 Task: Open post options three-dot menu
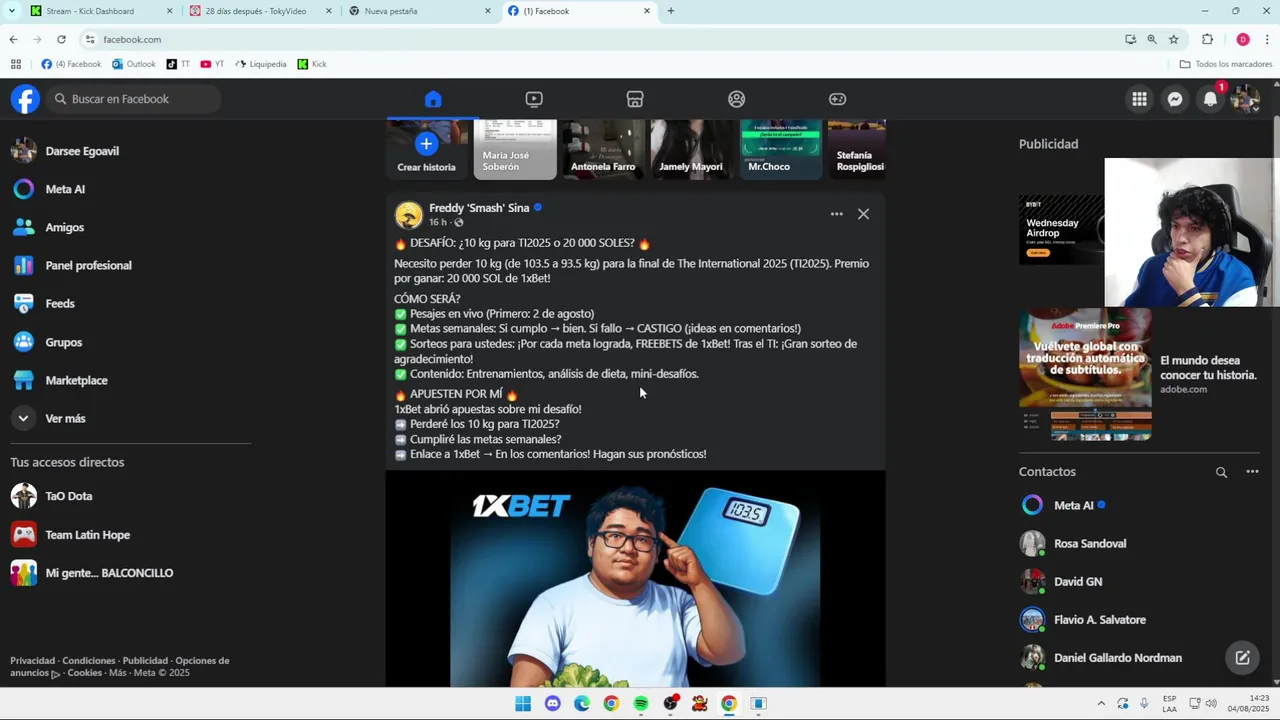836,214
